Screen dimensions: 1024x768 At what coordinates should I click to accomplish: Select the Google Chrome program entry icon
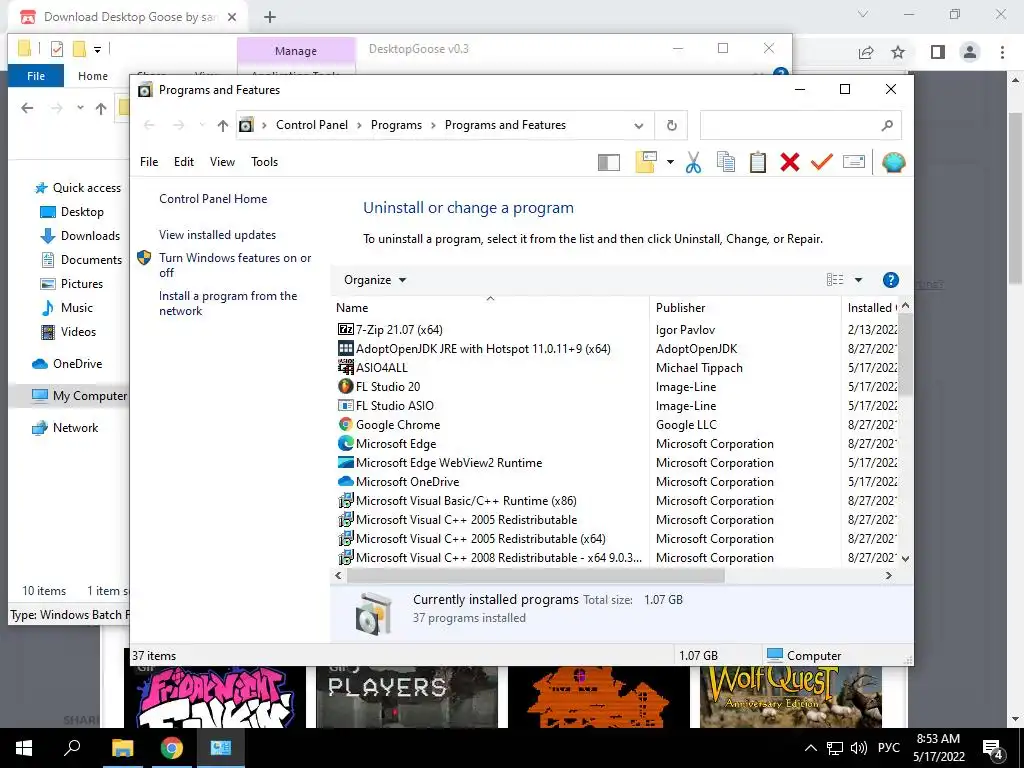coord(345,424)
